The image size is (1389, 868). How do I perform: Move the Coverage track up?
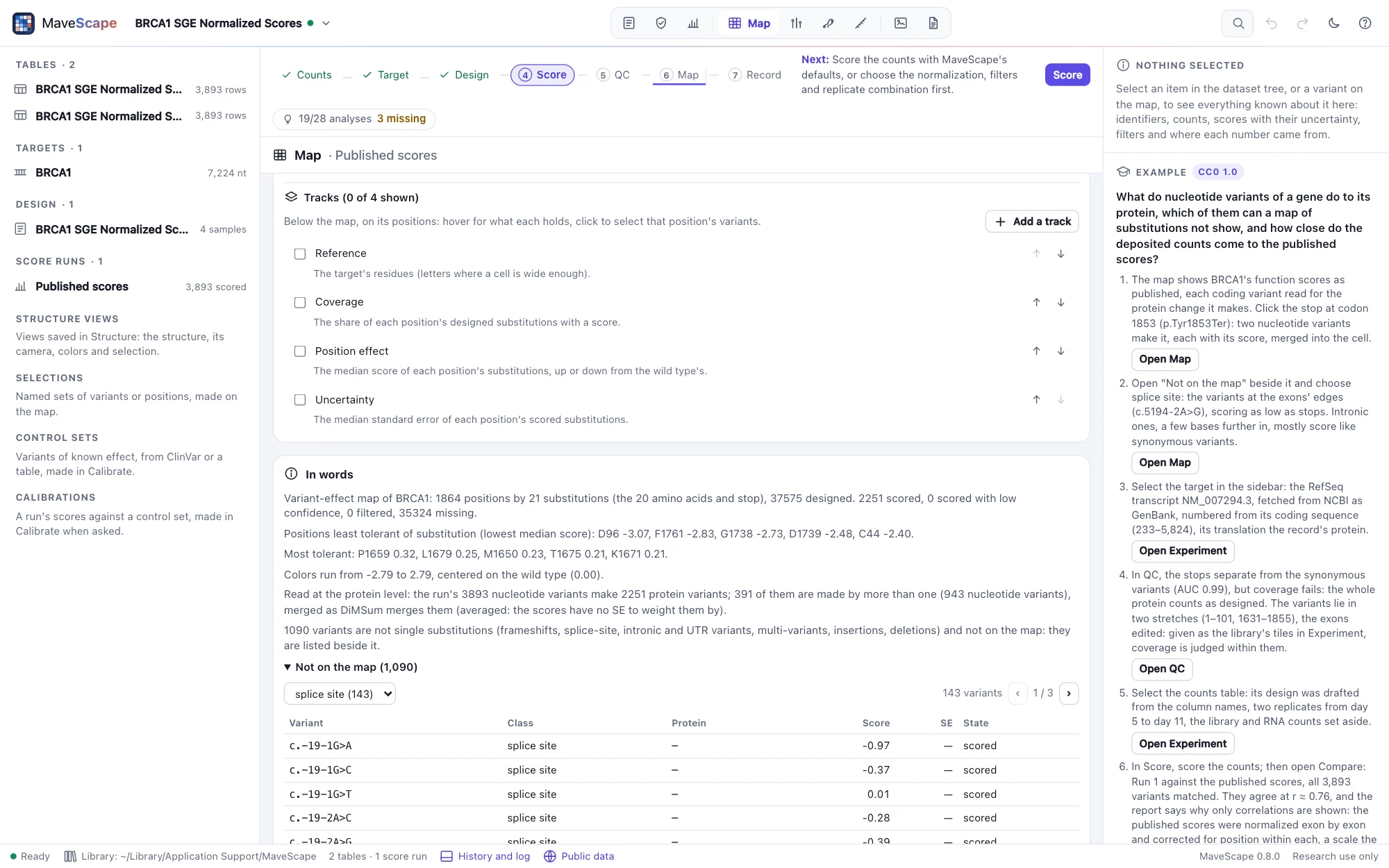click(x=1036, y=302)
